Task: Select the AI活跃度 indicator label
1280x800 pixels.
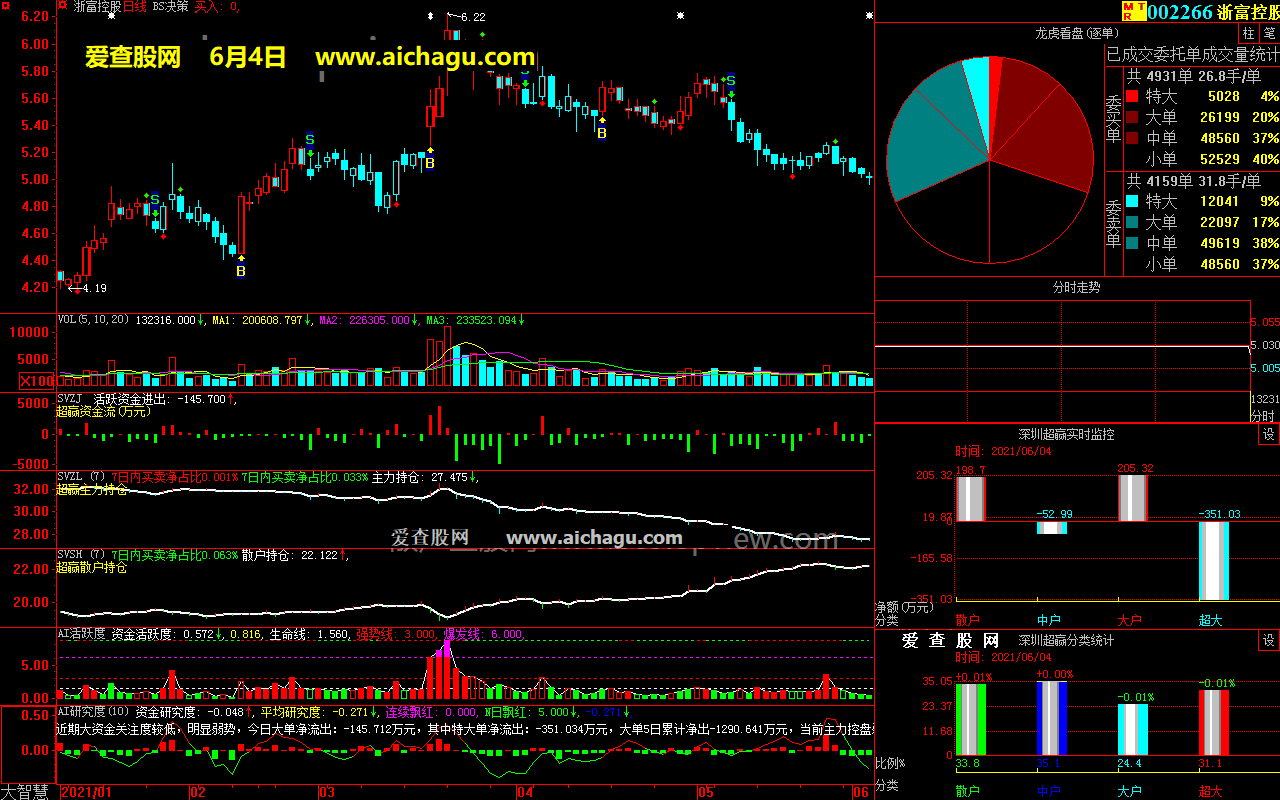Action: (81, 633)
